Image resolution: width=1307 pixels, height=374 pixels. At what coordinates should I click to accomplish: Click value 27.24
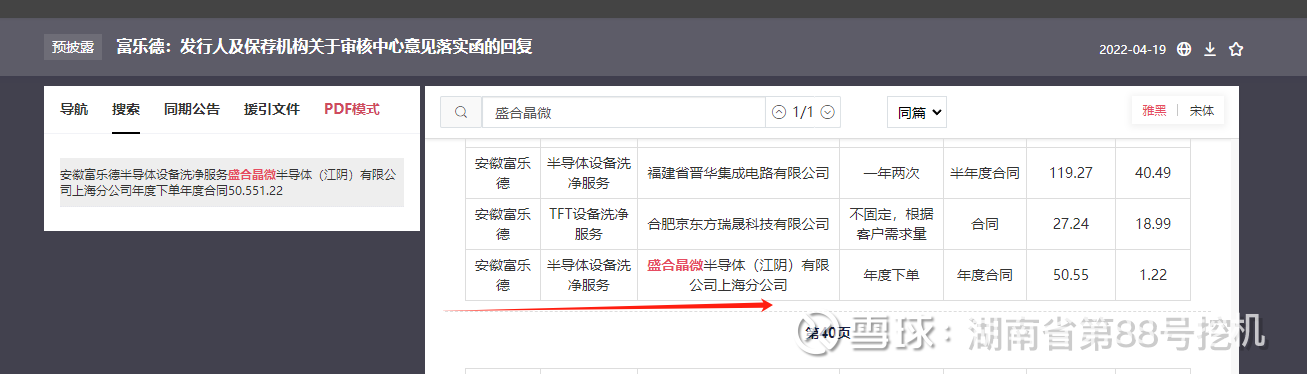click(x=1071, y=224)
